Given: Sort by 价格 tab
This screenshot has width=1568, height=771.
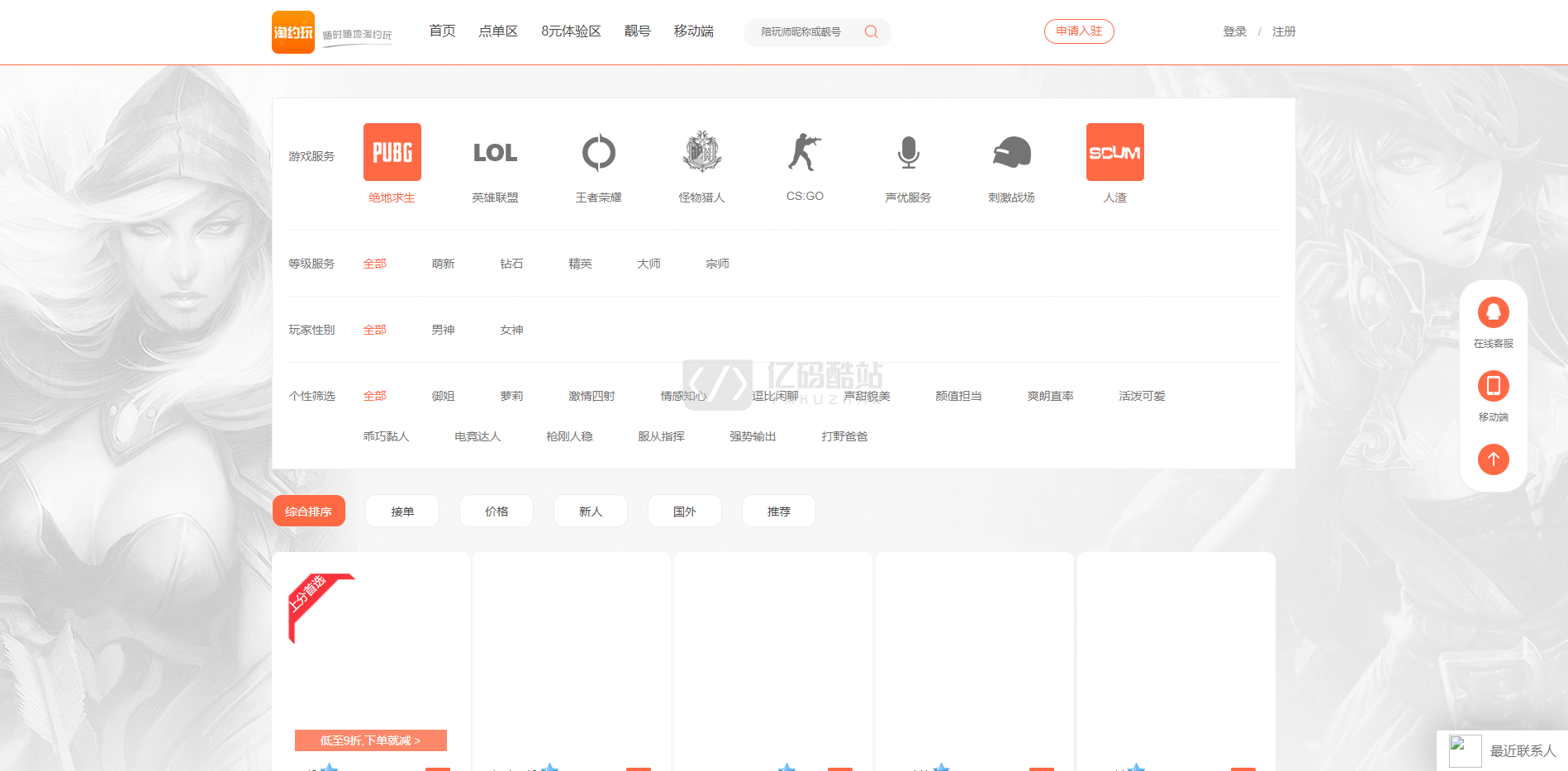Looking at the screenshot, I should (x=497, y=511).
